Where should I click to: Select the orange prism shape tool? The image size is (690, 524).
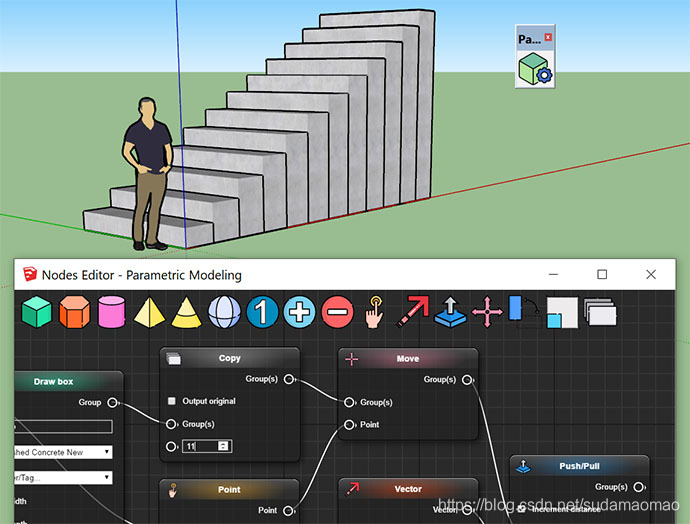coord(74,312)
